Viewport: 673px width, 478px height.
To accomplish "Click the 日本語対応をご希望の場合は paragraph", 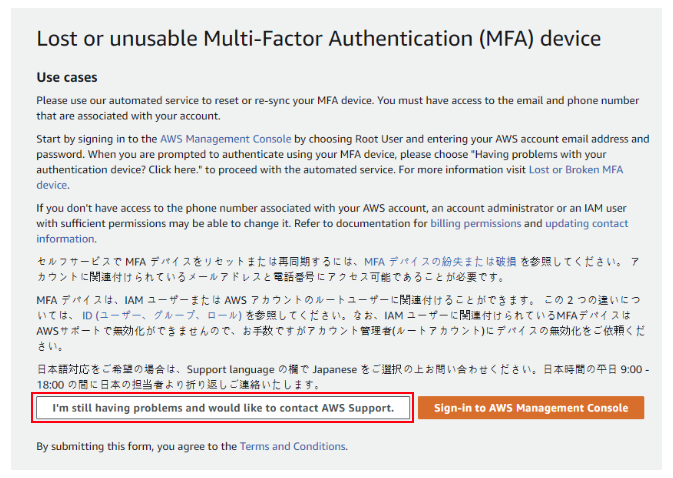I will [x=343, y=377].
